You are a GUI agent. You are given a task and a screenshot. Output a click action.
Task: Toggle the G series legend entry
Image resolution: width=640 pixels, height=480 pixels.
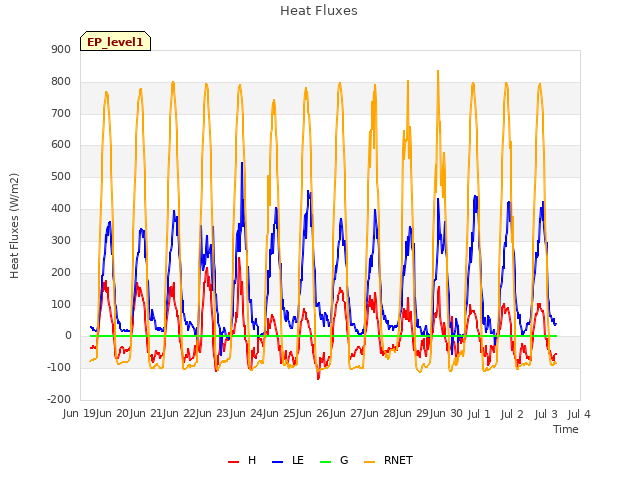pos(334,460)
